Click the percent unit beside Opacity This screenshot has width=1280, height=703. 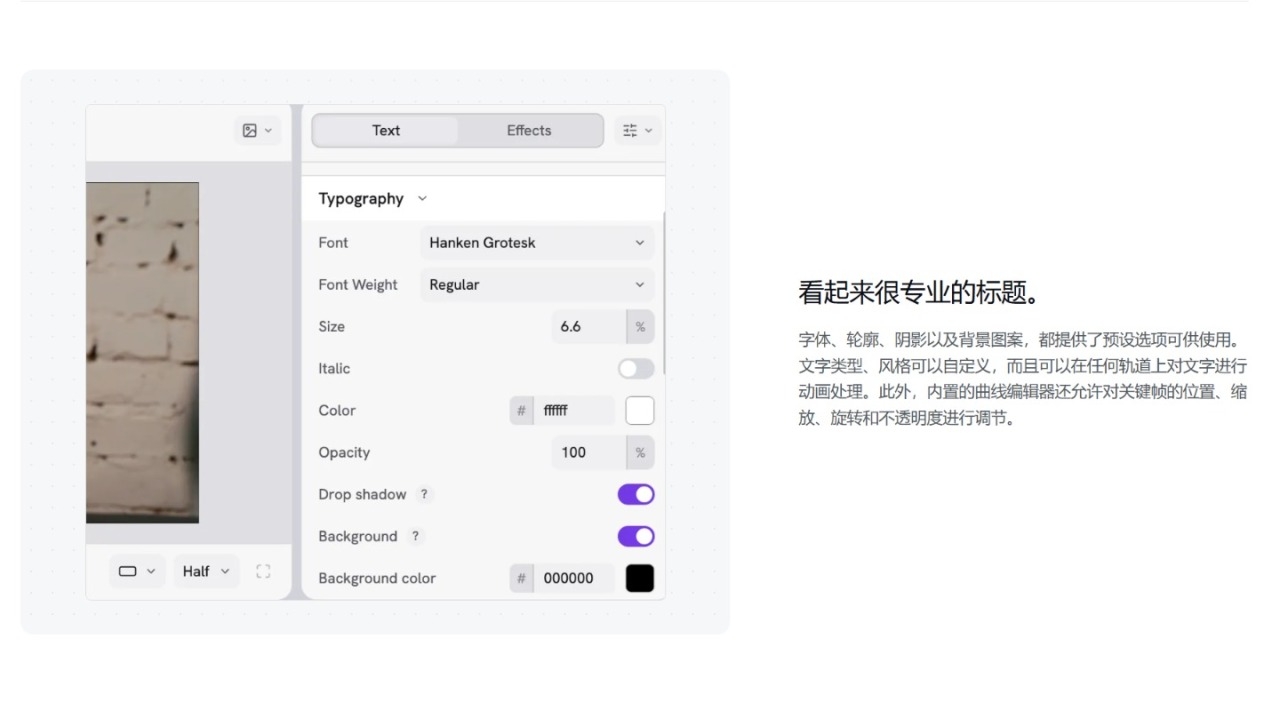pos(640,452)
